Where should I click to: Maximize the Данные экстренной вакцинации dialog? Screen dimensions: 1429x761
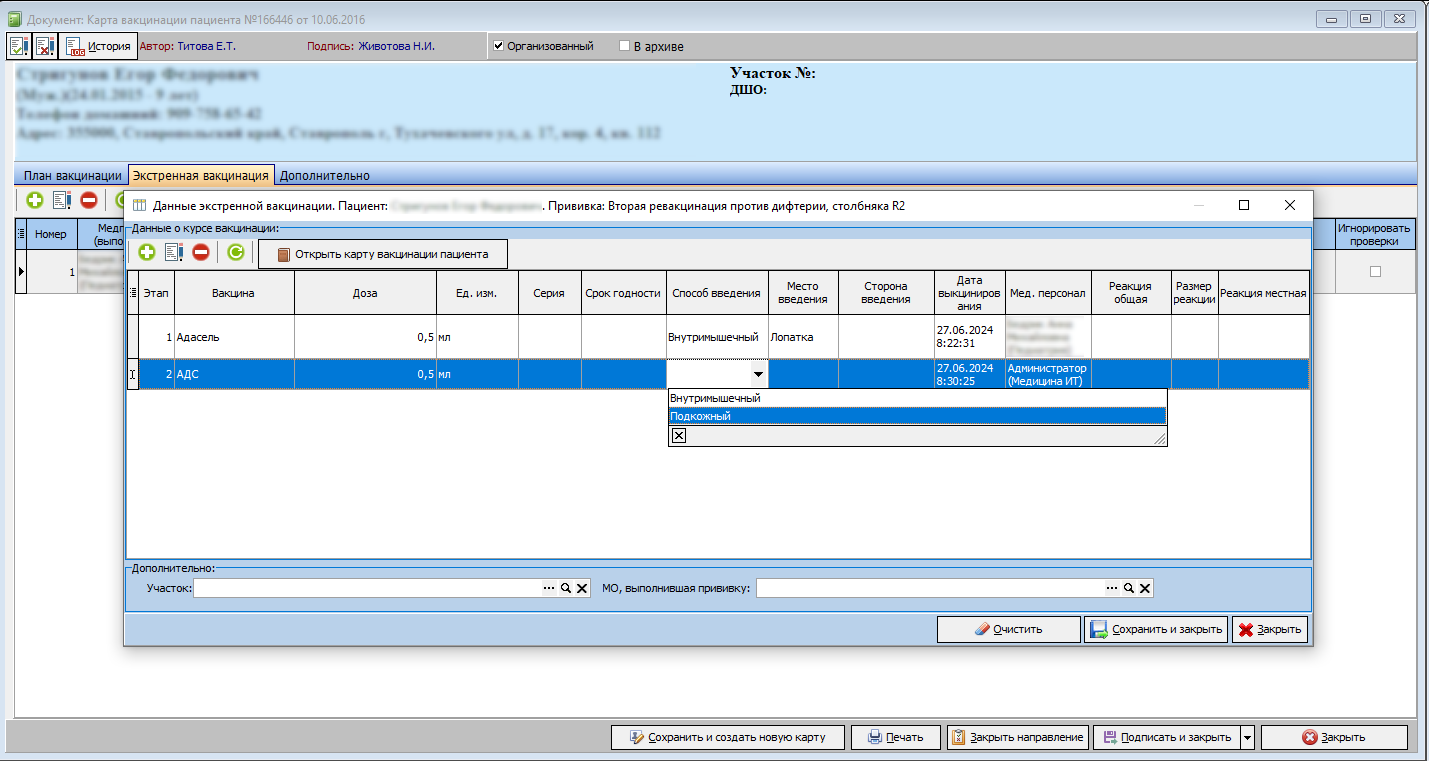point(1244,205)
